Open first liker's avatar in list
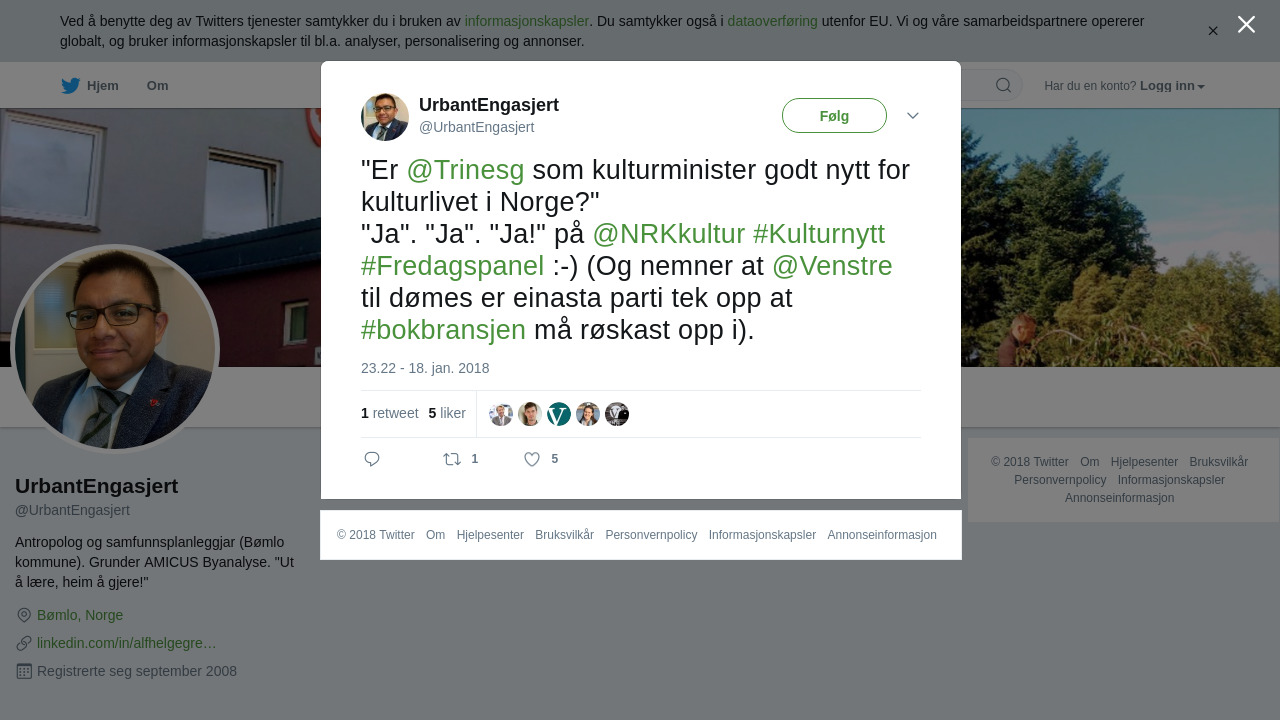 501,414
